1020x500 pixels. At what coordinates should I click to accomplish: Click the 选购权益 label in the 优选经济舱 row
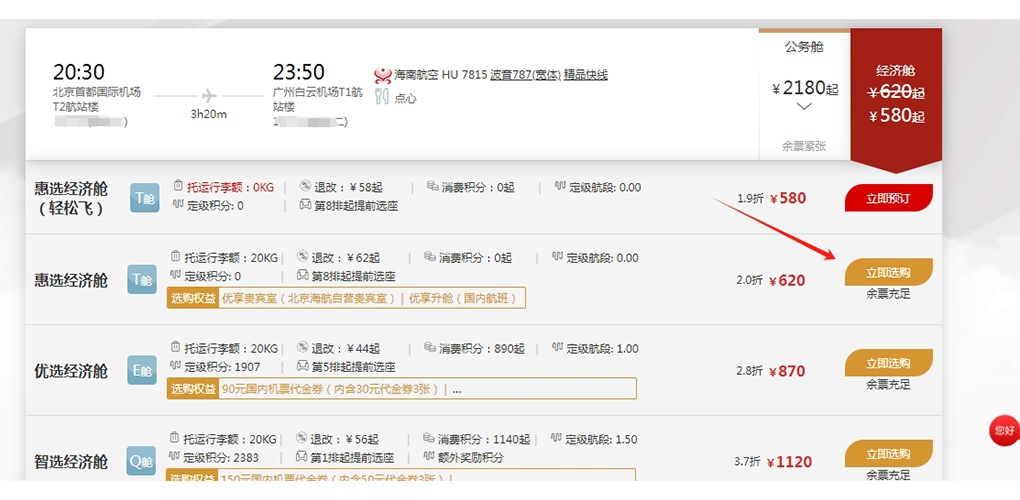pyautogui.click(x=193, y=389)
